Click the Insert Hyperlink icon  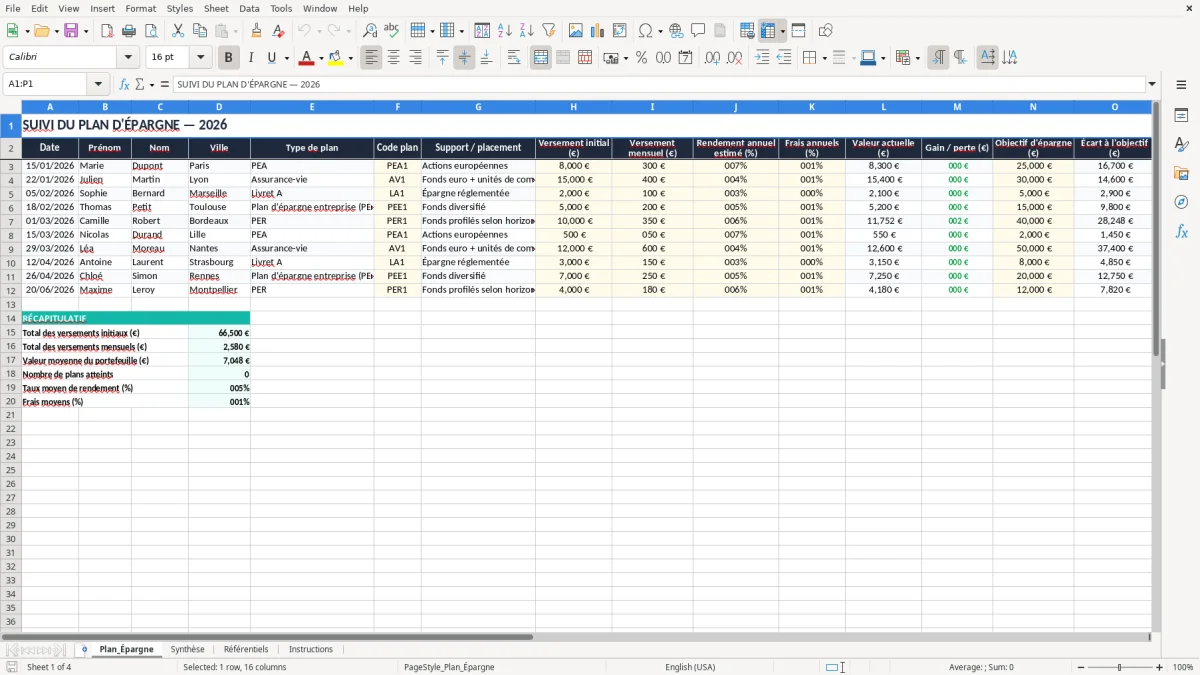[x=677, y=31]
